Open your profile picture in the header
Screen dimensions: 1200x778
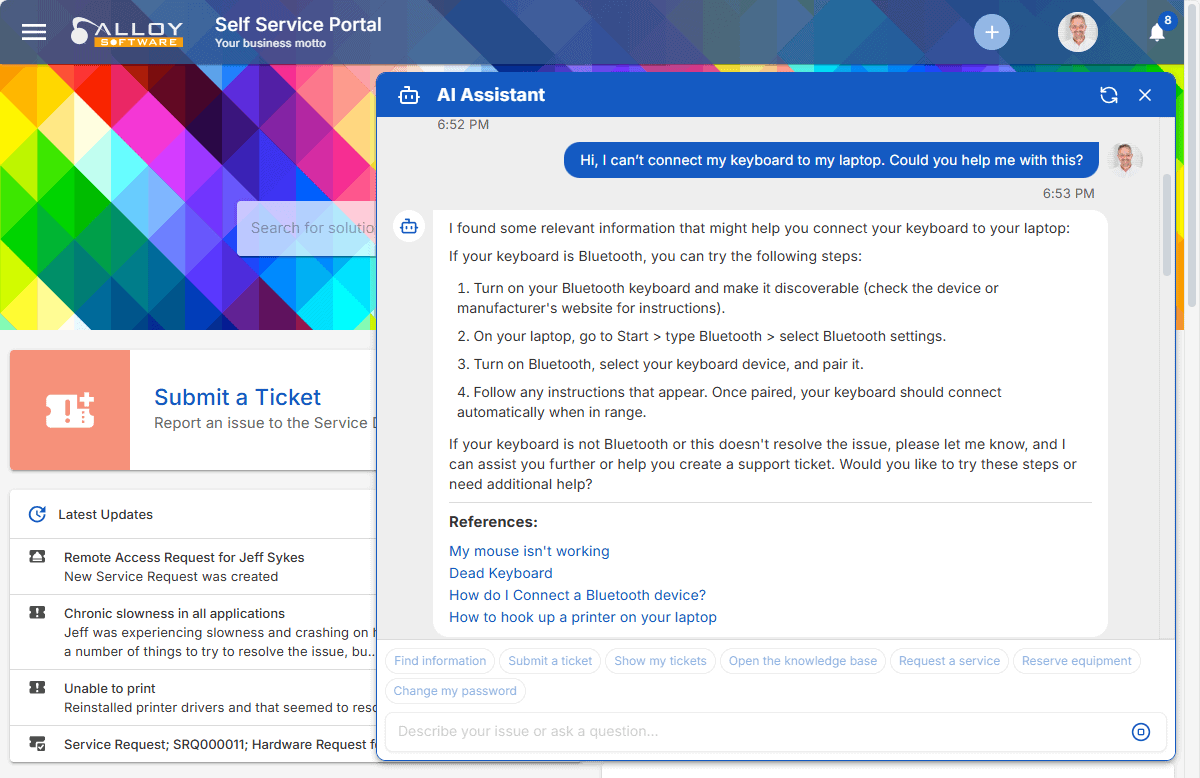[1078, 31]
